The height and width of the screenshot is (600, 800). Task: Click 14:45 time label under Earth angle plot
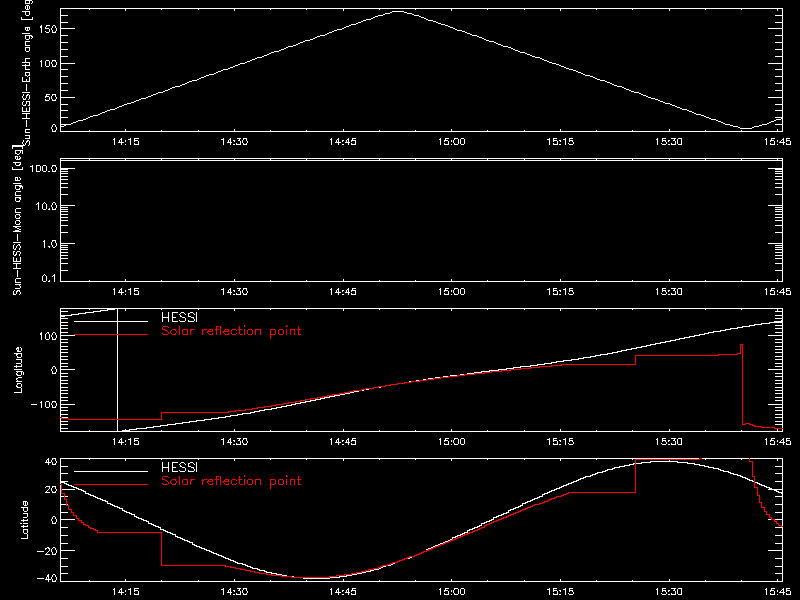coord(343,141)
